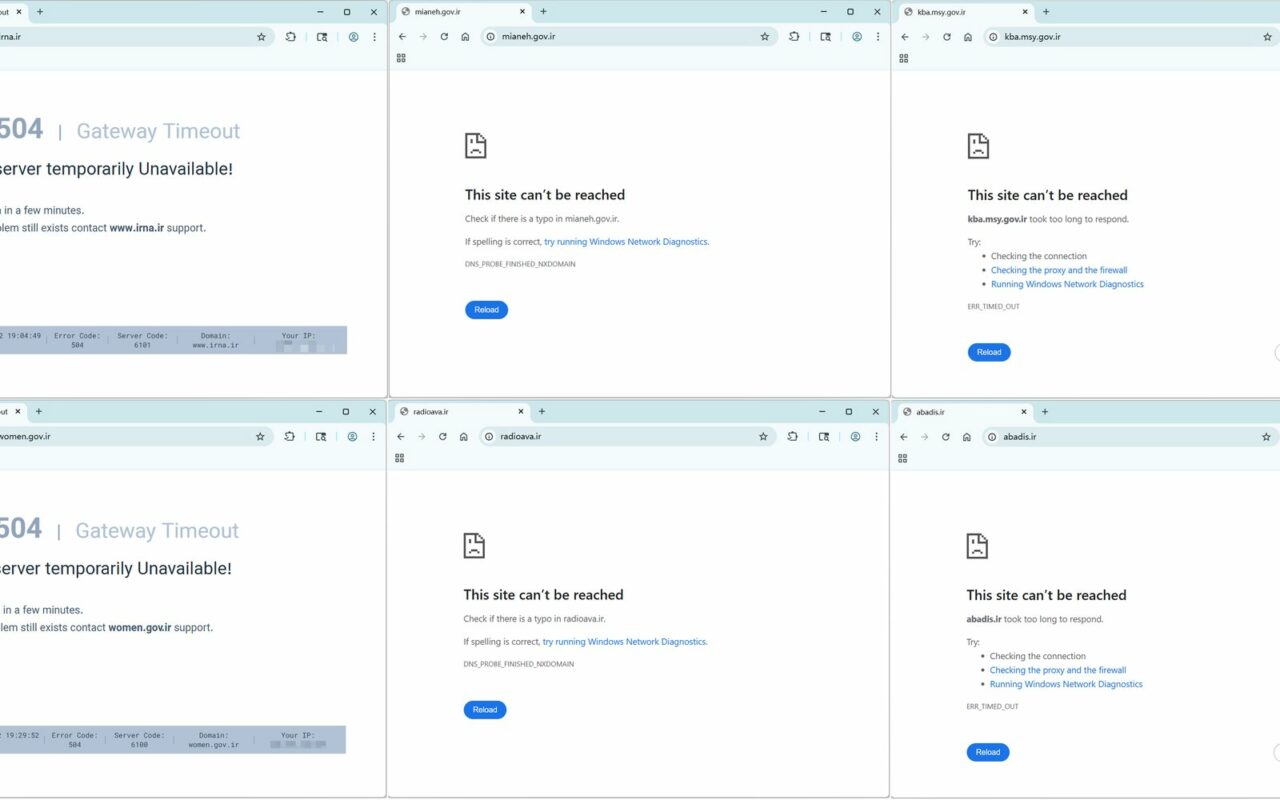Open the apps grid icon in mianeh.gov.ir window

[x=401, y=58]
